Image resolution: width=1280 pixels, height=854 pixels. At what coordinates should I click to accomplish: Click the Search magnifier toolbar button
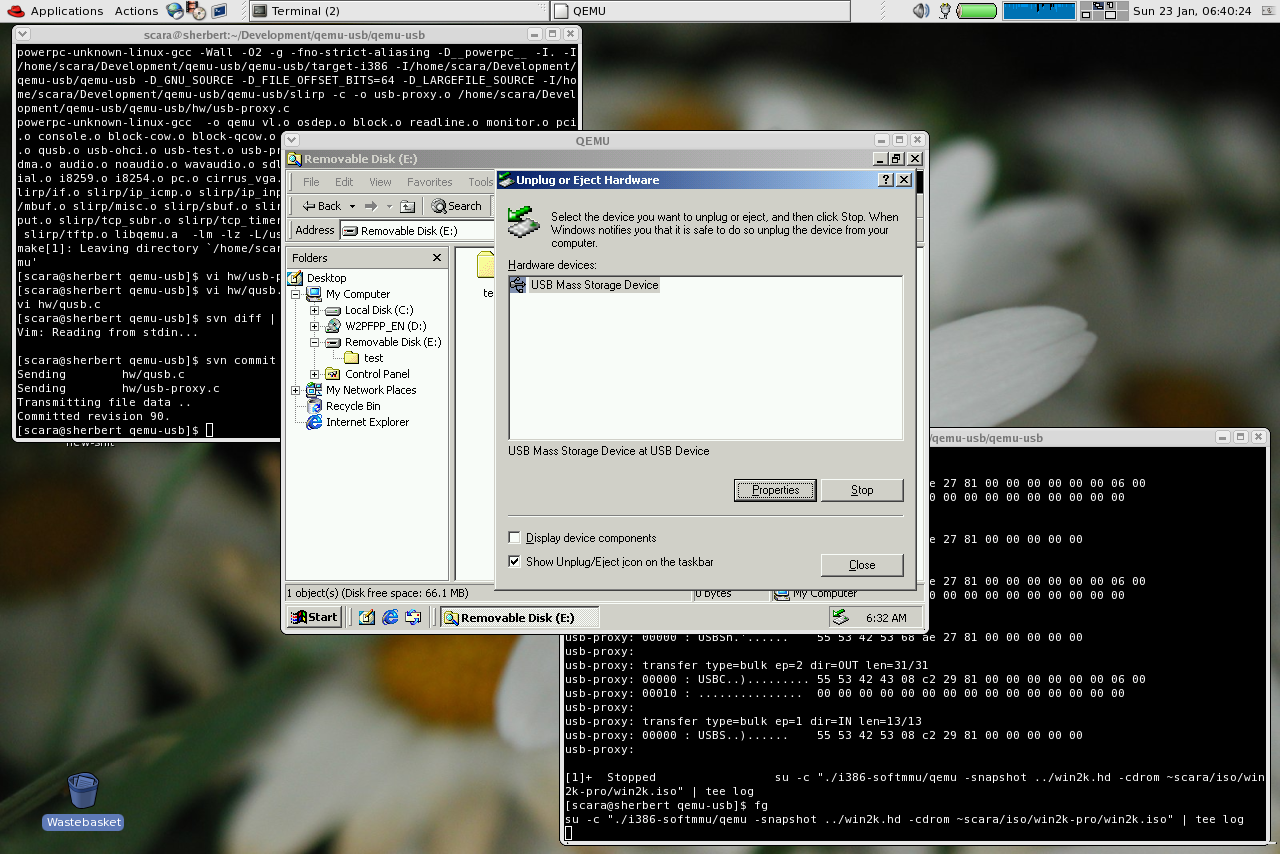tap(456, 206)
